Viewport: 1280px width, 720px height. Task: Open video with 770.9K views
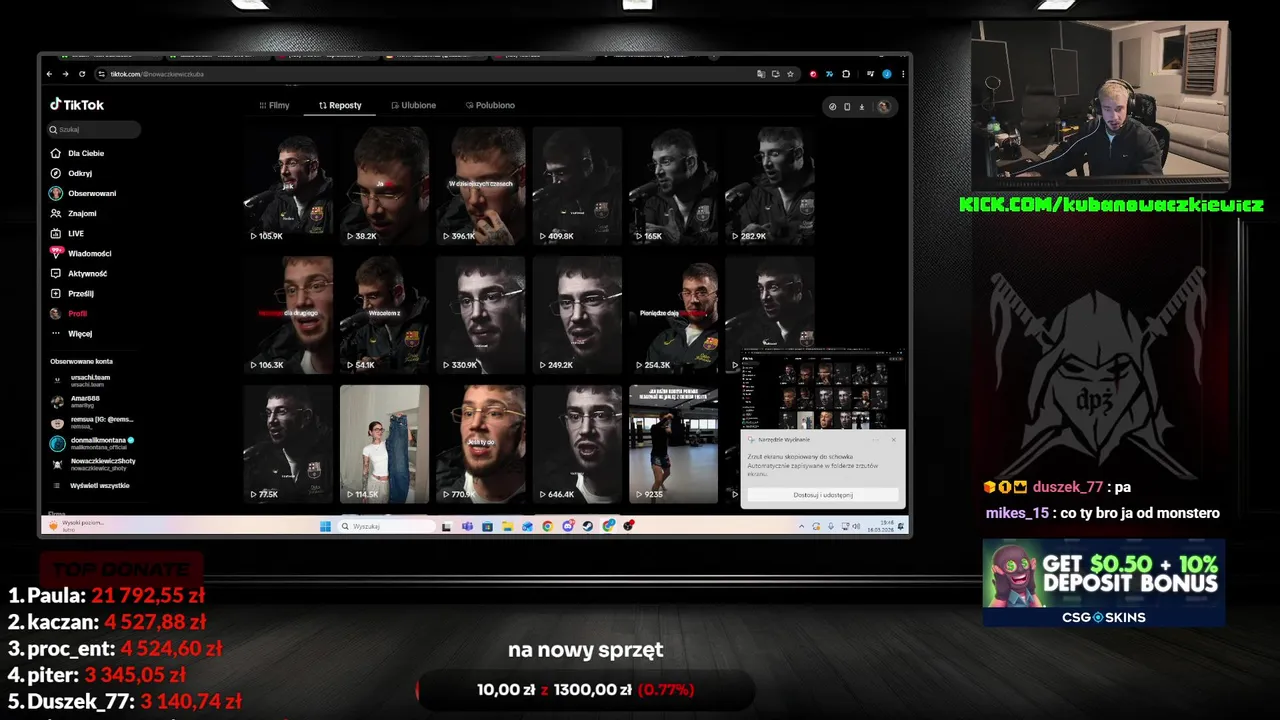click(x=481, y=443)
